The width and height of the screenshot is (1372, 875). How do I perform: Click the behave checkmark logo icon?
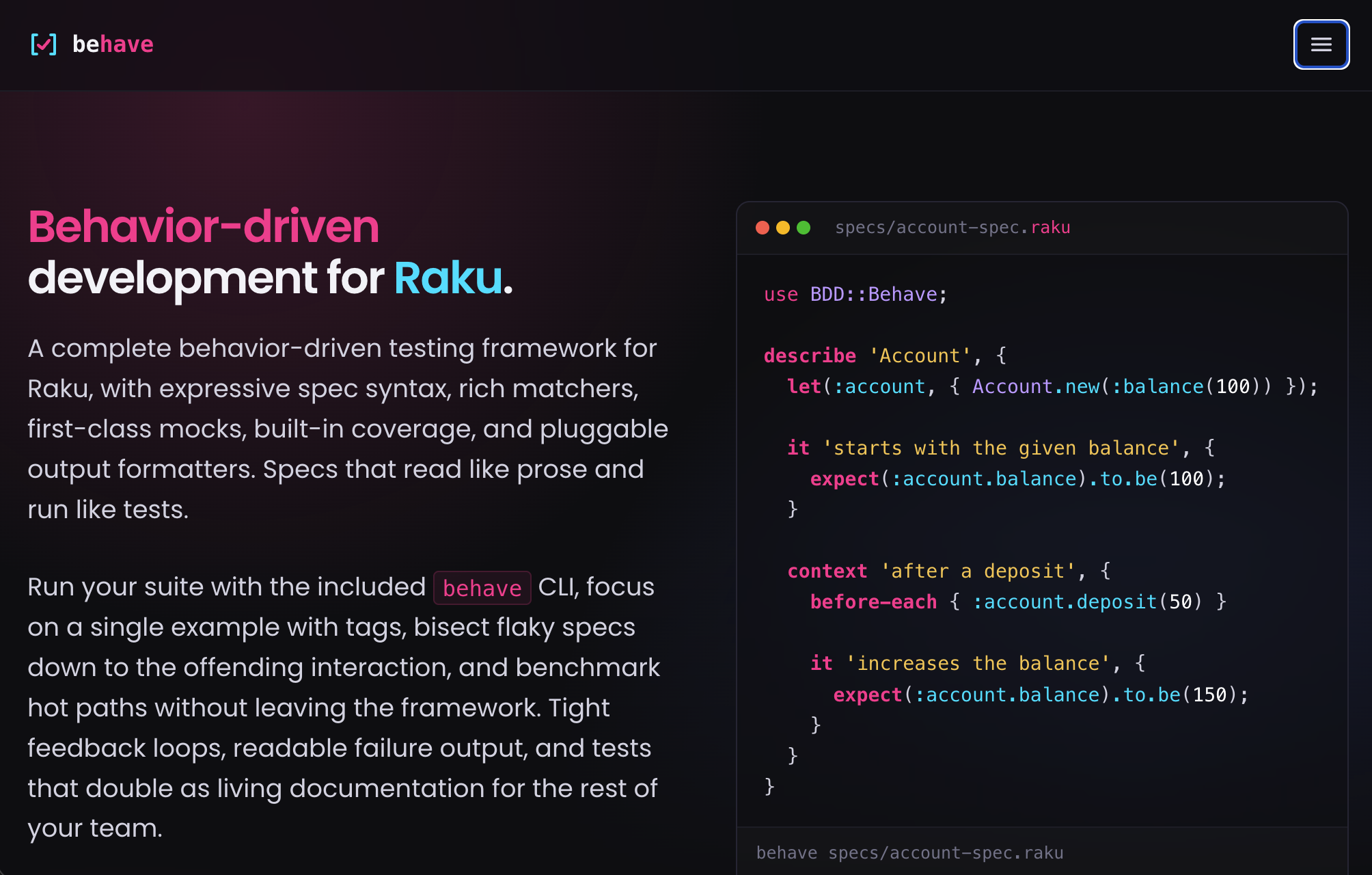pos(44,44)
